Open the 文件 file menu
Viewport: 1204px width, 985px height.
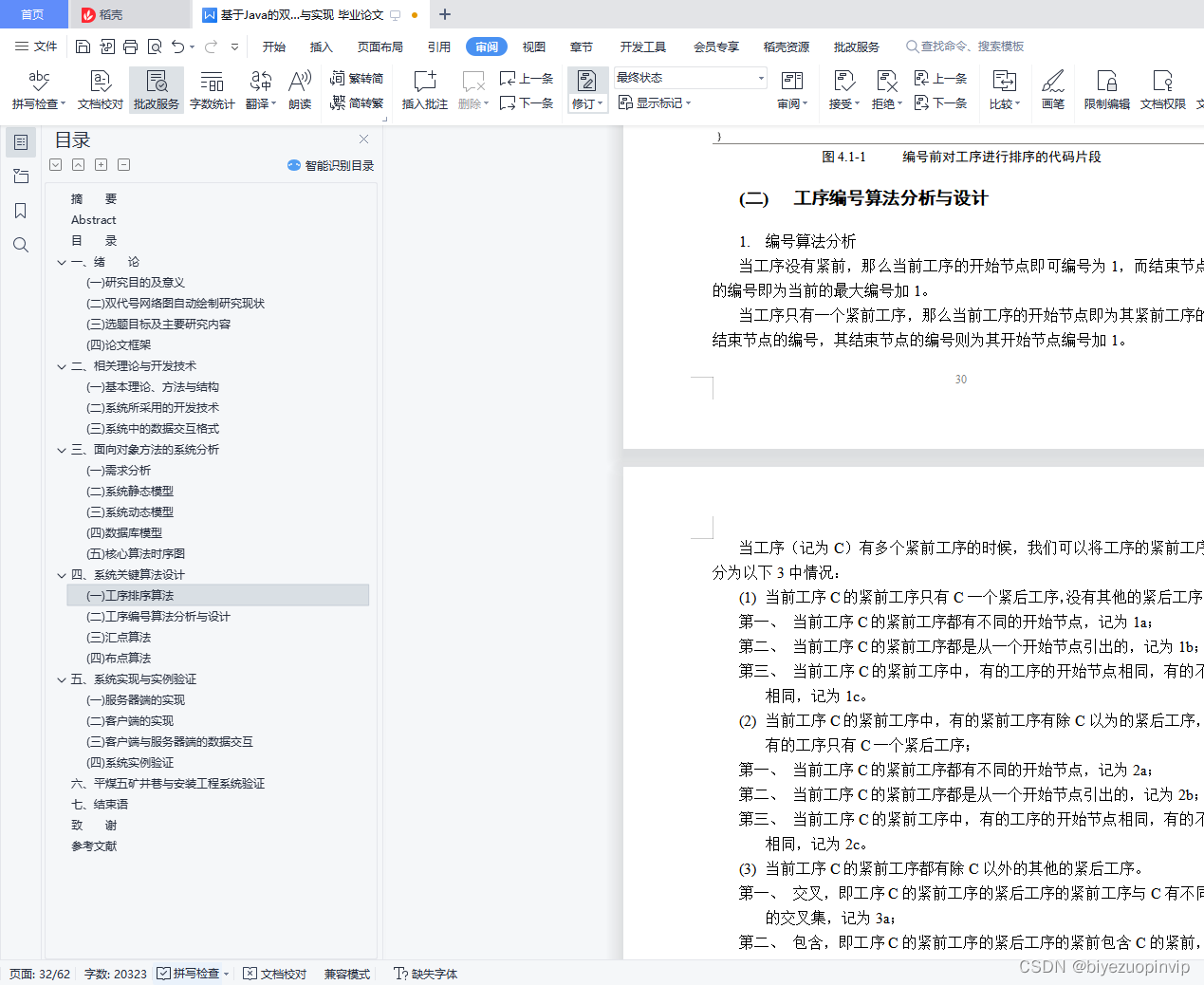[36, 46]
